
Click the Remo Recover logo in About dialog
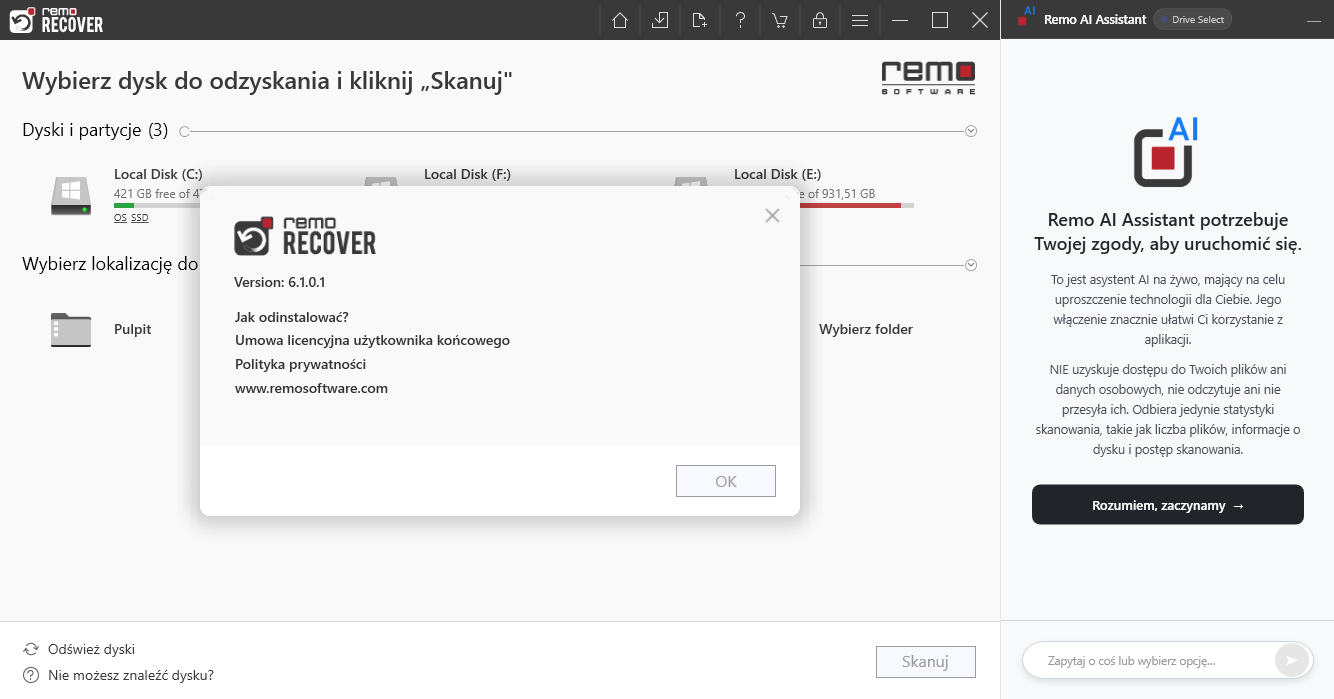pos(305,236)
